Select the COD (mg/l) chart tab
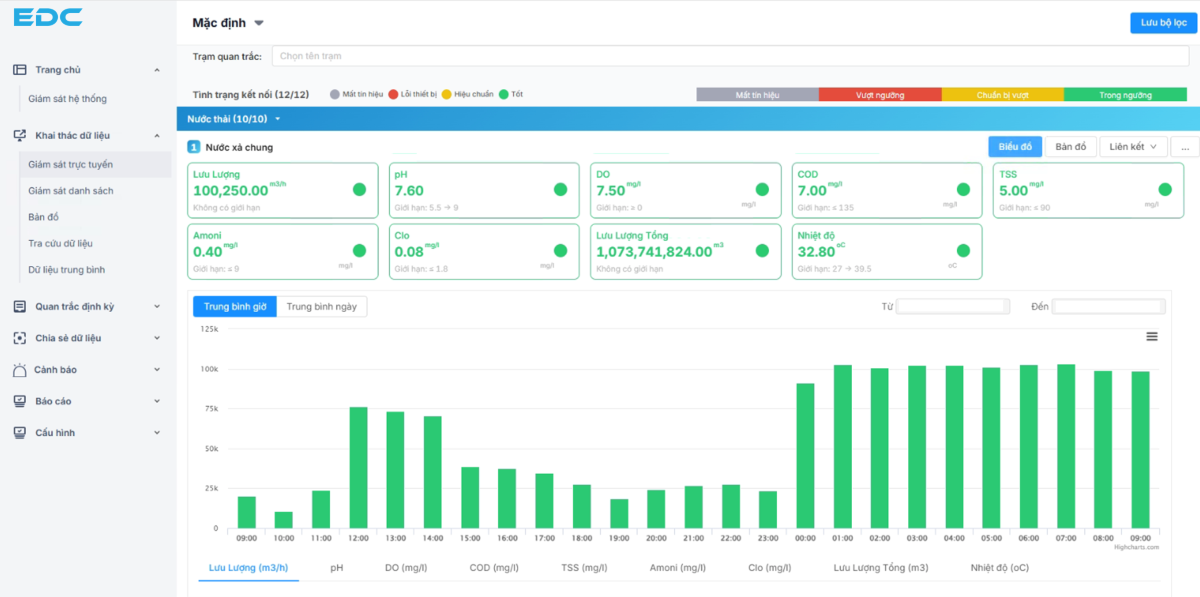This screenshot has height=597, width=1200. [494, 567]
